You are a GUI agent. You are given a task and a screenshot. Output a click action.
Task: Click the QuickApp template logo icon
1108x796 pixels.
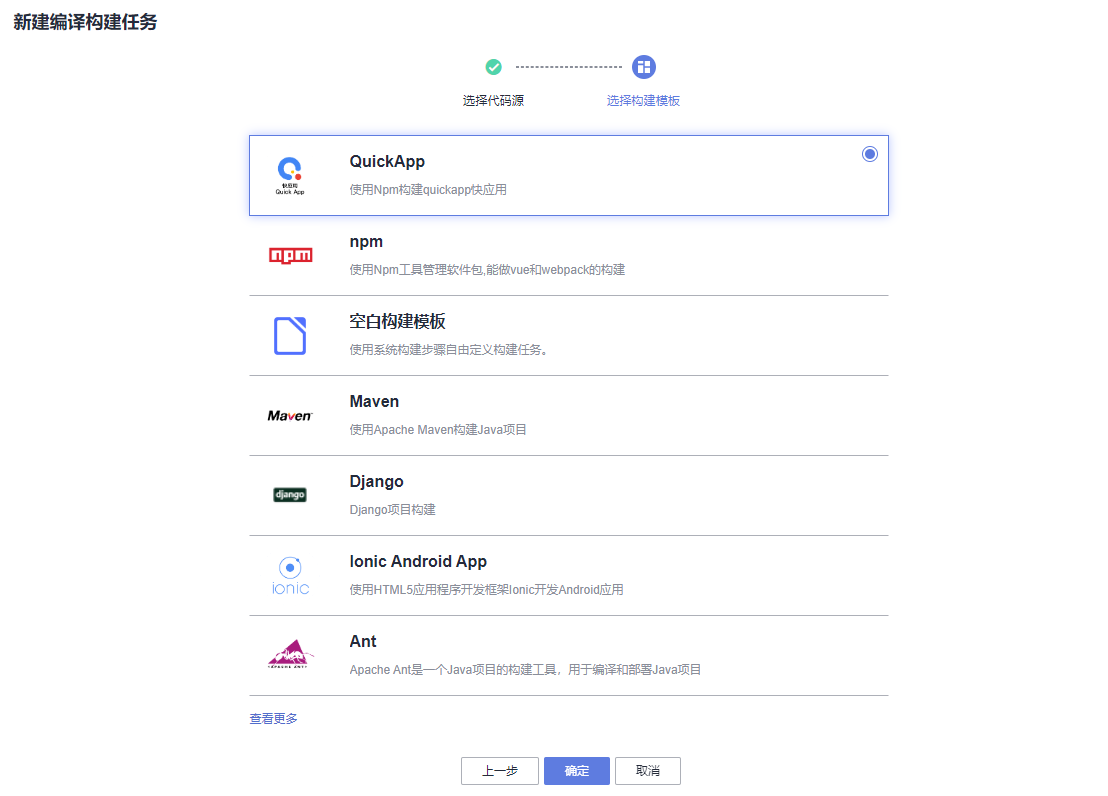pyautogui.click(x=290, y=175)
